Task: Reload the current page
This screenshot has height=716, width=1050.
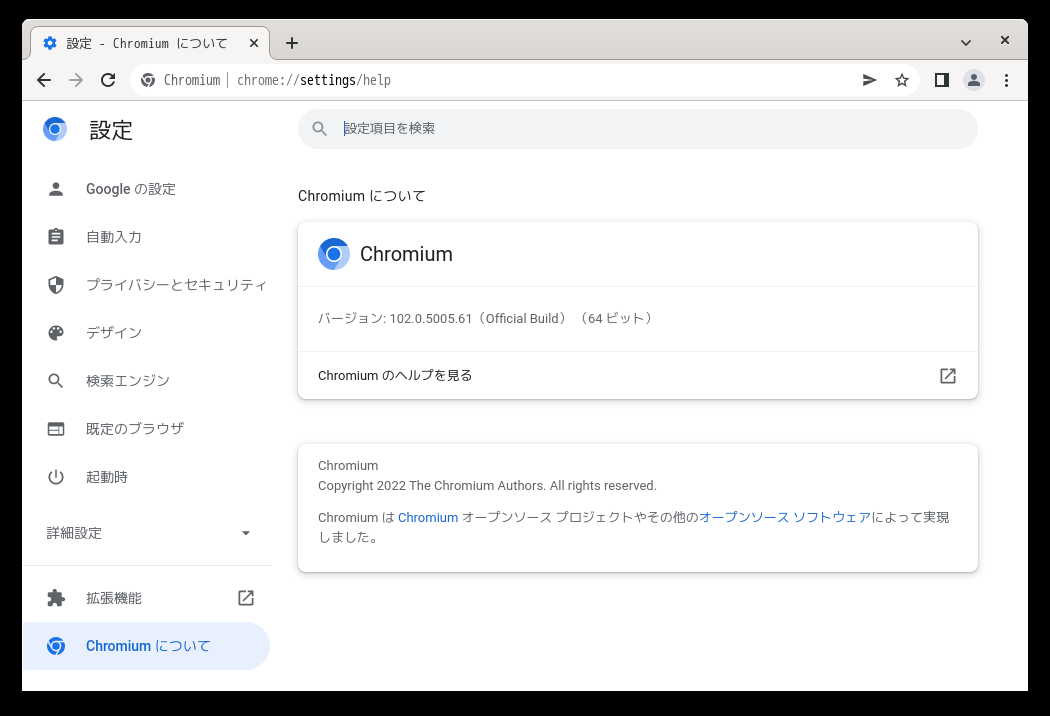Action: click(108, 80)
